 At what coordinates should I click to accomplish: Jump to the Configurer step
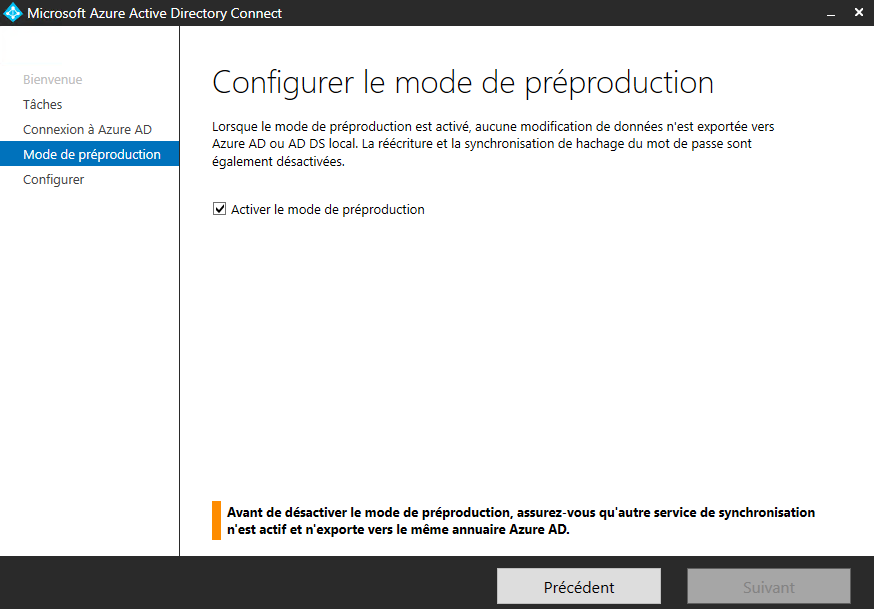click(53, 179)
